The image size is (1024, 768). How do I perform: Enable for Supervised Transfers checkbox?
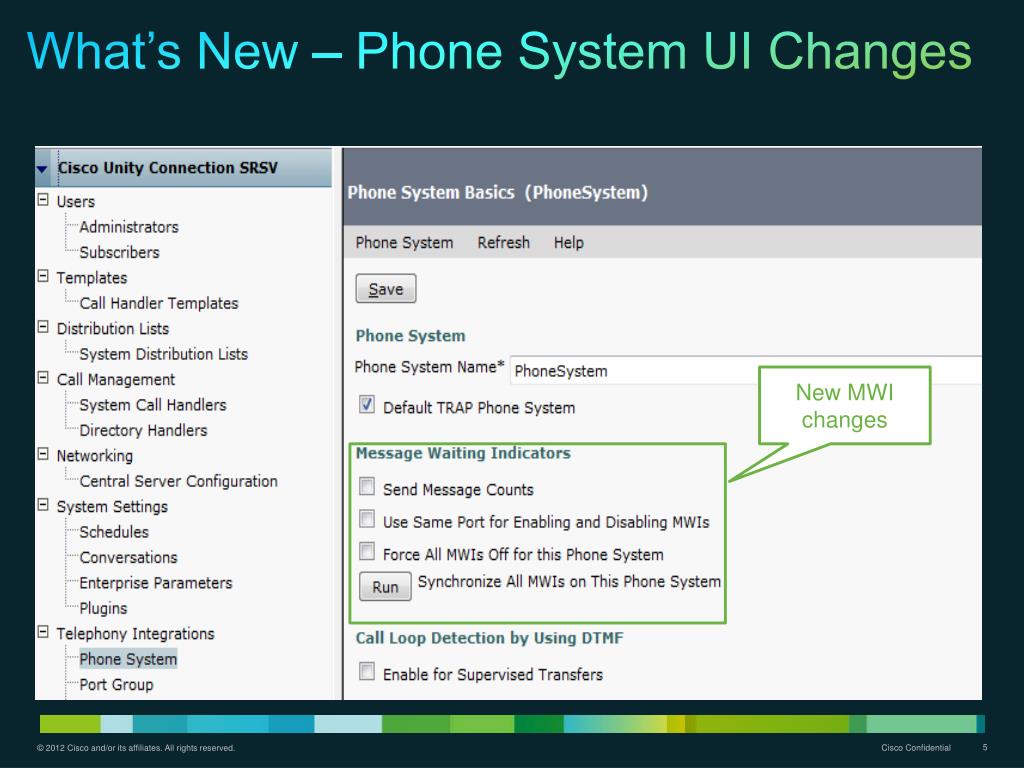pyautogui.click(x=367, y=671)
